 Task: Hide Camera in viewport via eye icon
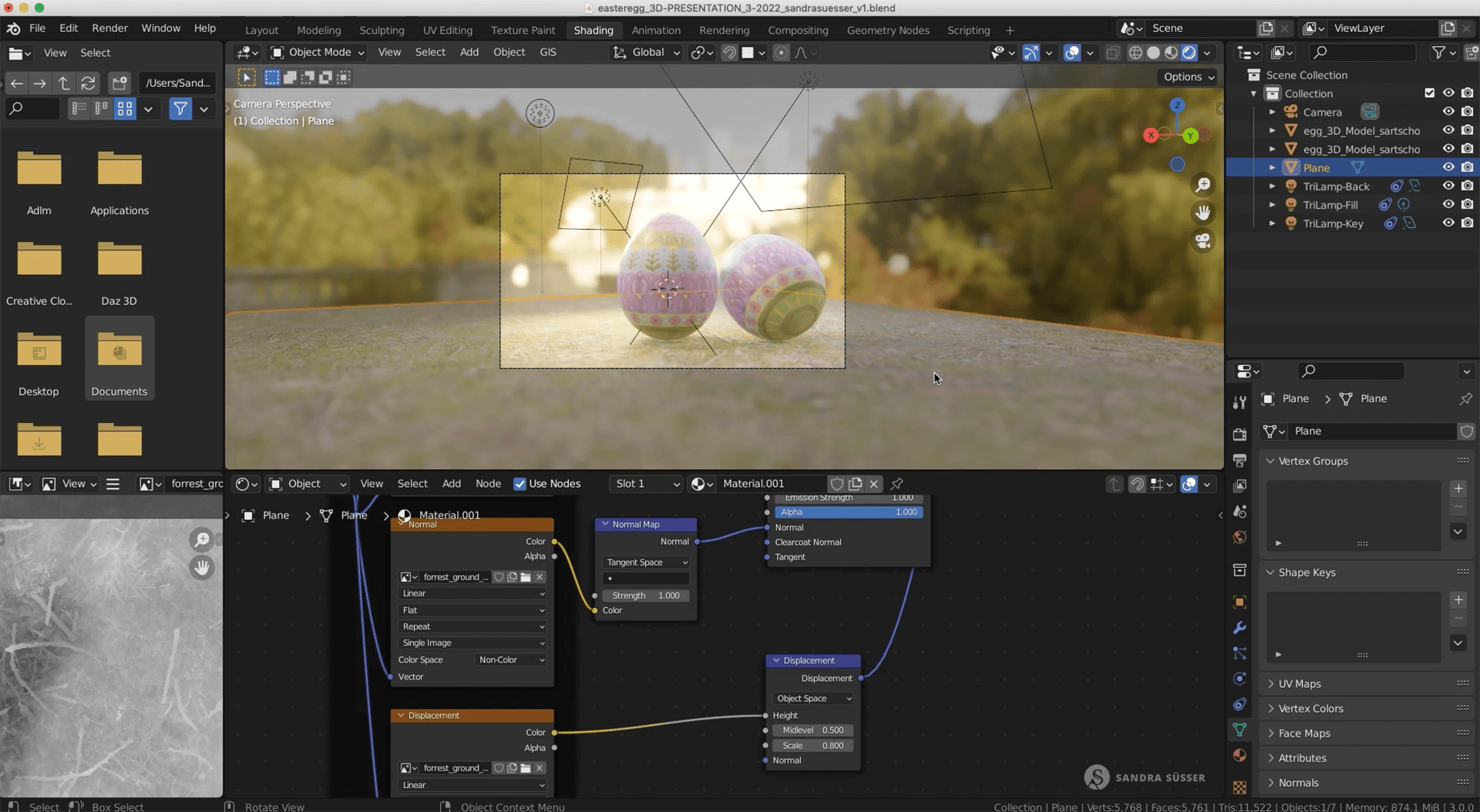1448,112
